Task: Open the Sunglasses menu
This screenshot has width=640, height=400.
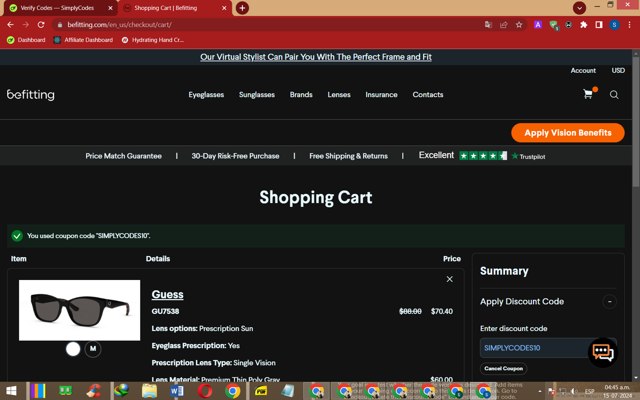Action: [257, 95]
